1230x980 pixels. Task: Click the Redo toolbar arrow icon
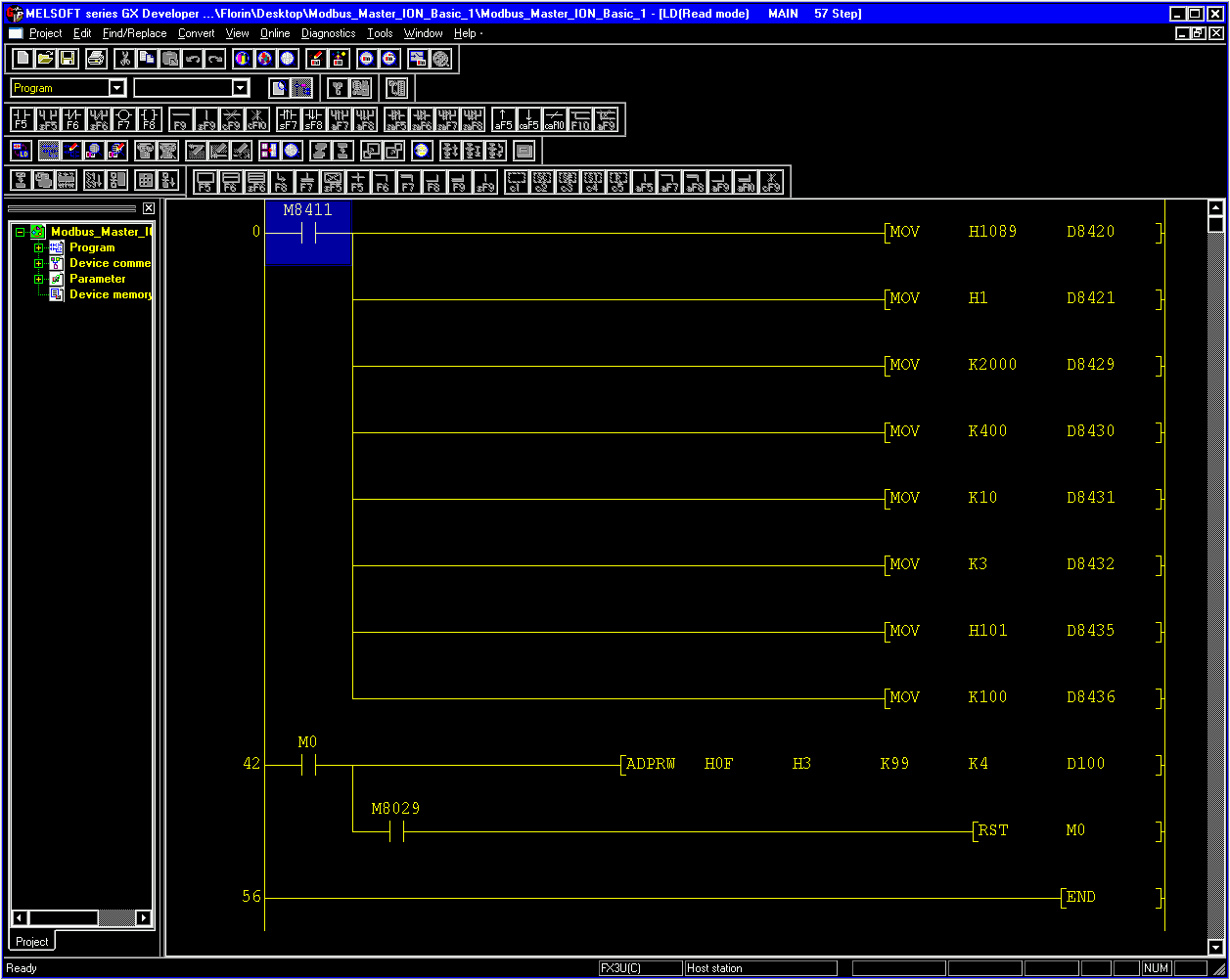click(x=215, y=59)
